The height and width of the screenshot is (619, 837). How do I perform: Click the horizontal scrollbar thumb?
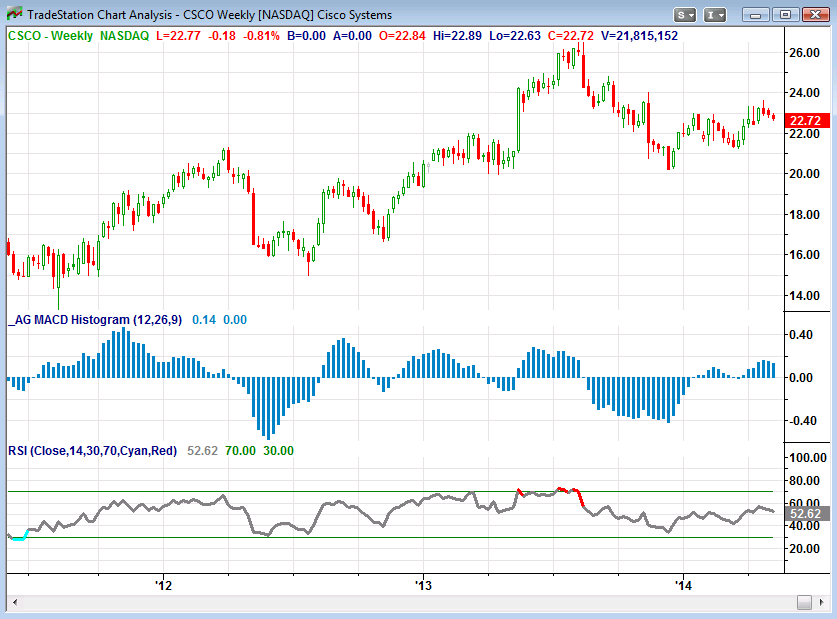[x=804, y=602]
